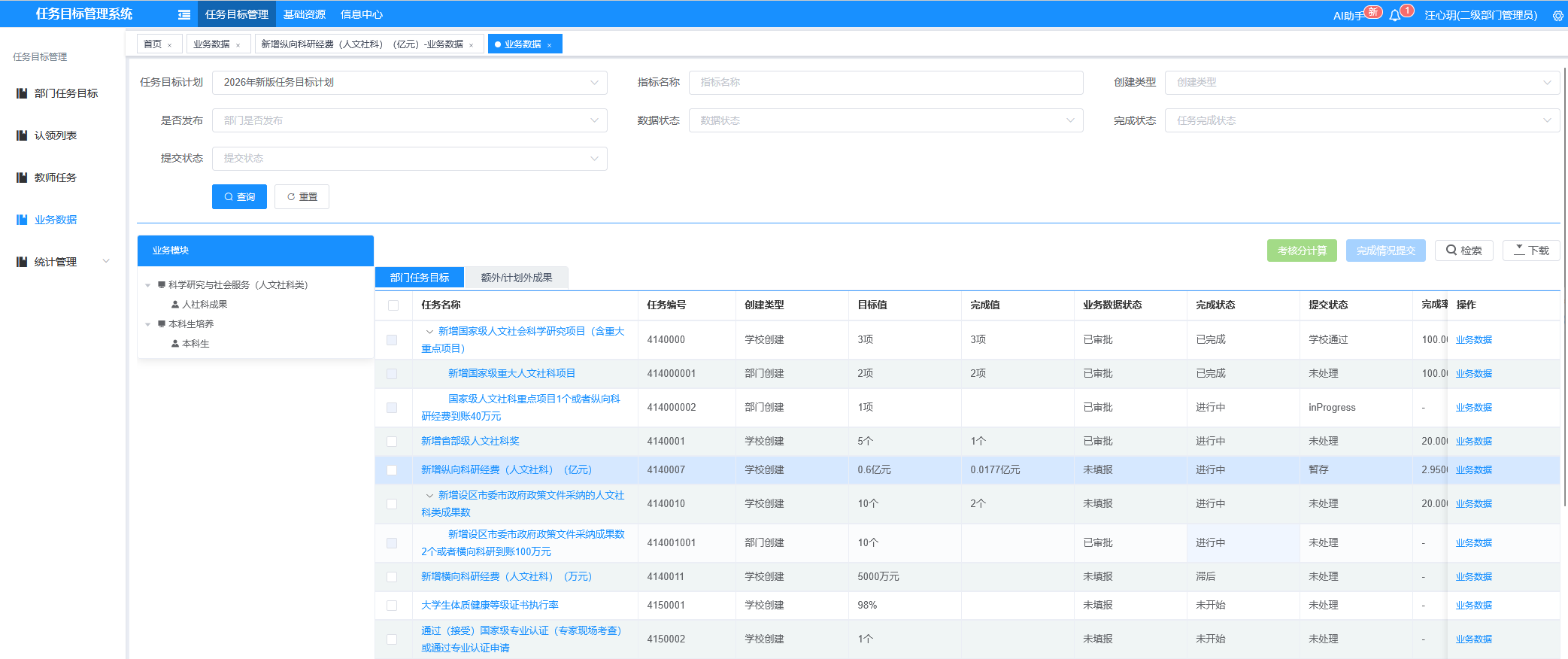
Task: Open the 任务目标计划 dropdown
Action: [410, 83]
